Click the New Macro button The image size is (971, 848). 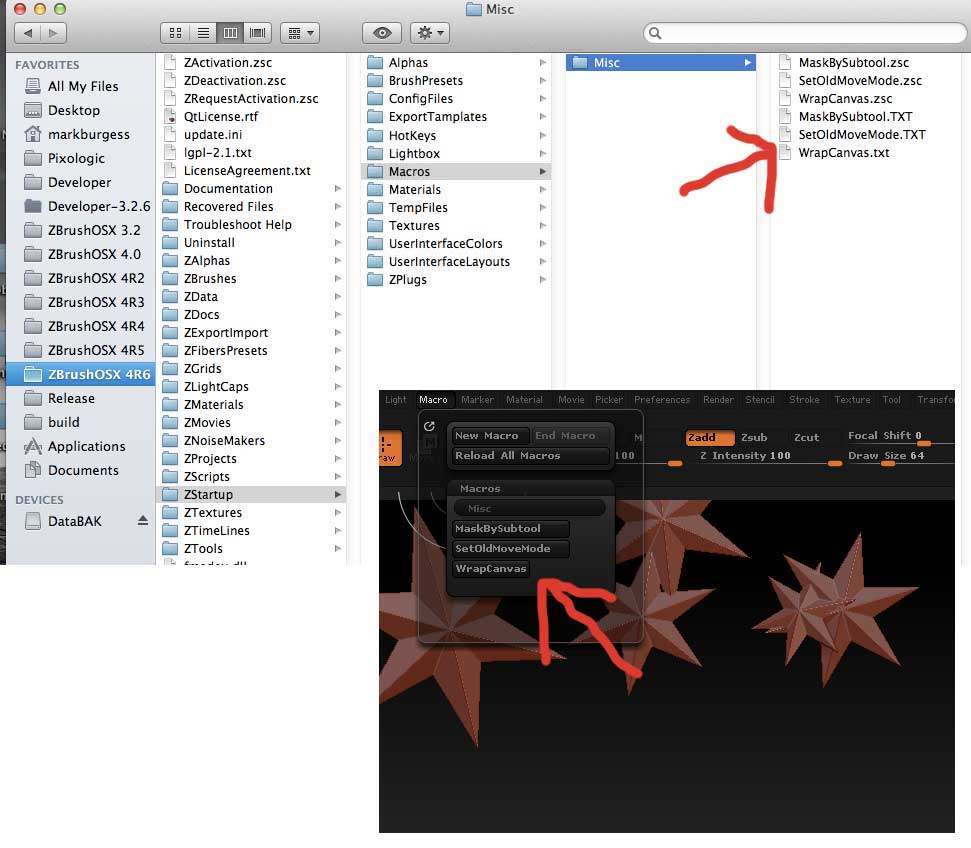489,435
